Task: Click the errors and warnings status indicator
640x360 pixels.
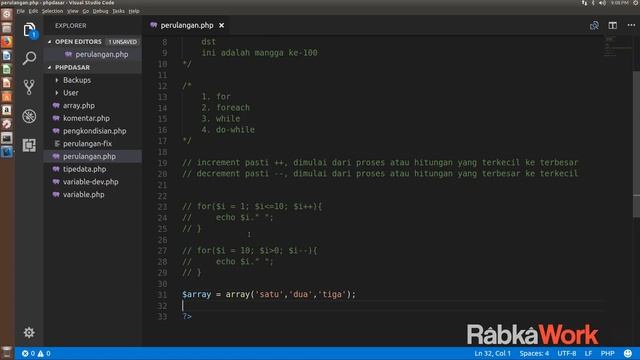Action: [x=36, y=353]
